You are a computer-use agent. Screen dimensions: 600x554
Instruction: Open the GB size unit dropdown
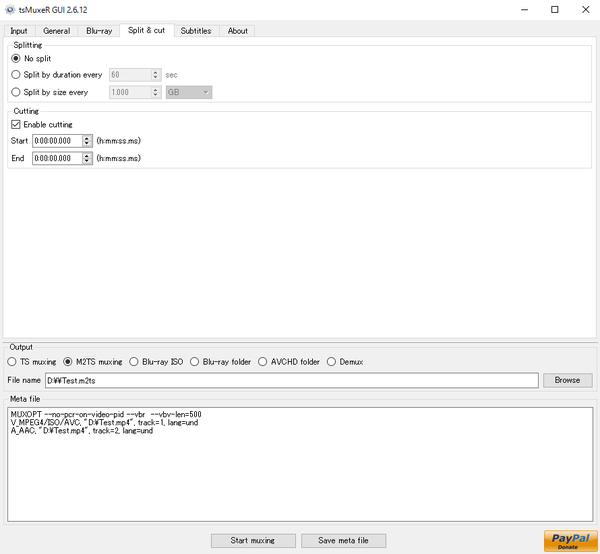[189, 92]
